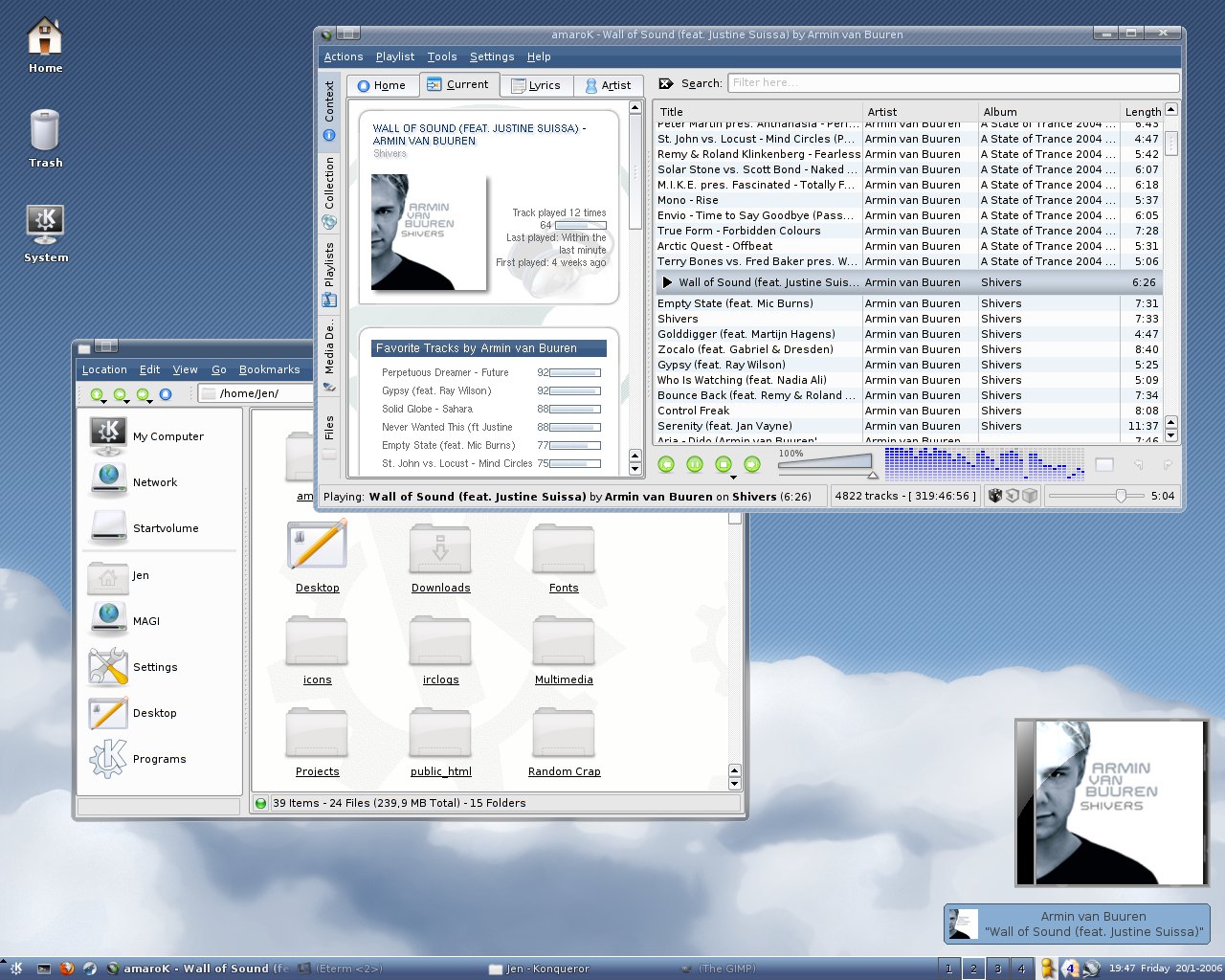This screenshot has height=980, width=1225.
Task: Click Gypsy (feat. Ray Wilson) in favorites
Action: click(x=436, y=390)
